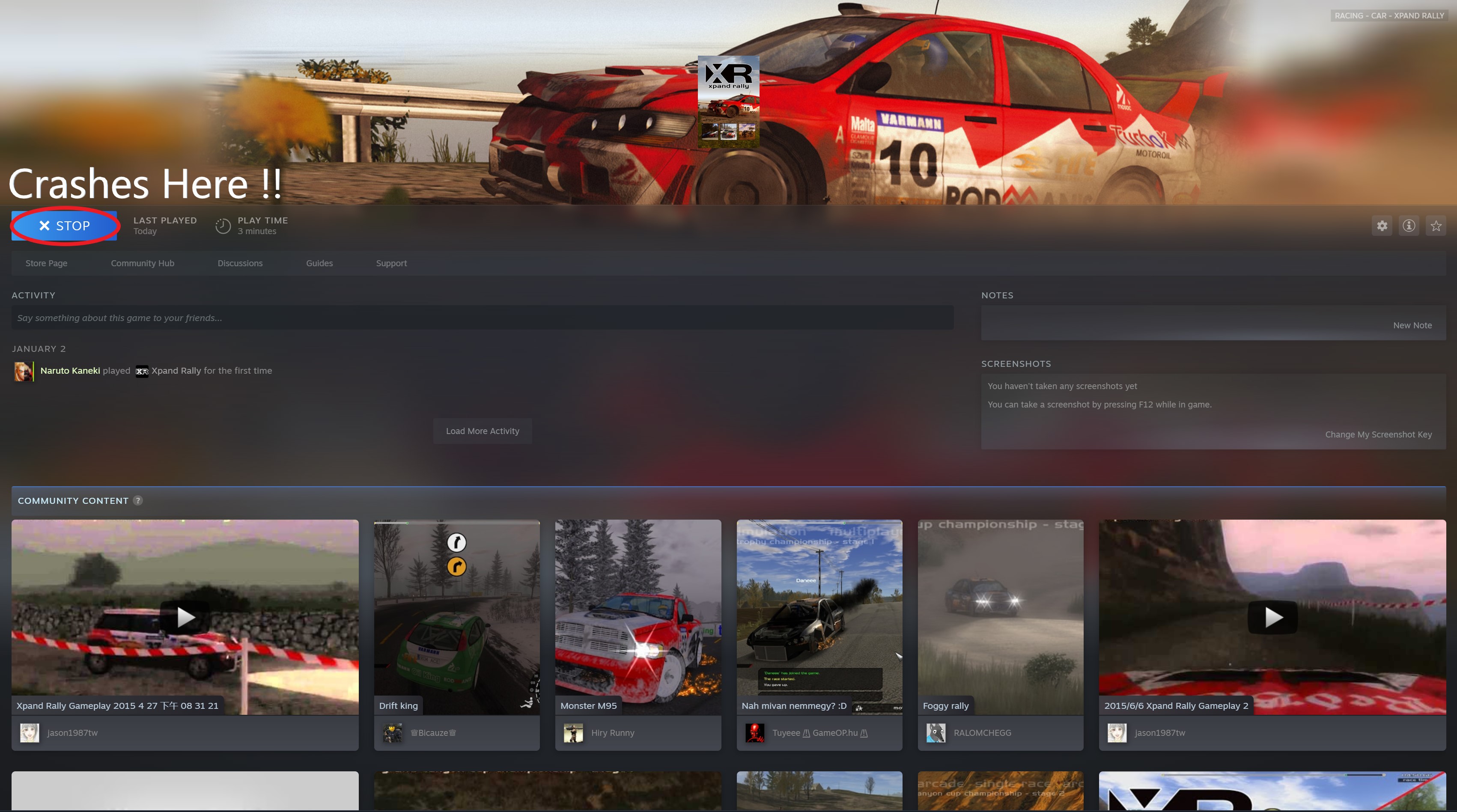1457x812 pixels.
Task: Click Community Content help question mark
Action: pyautogui.click(x=138, y=500)
